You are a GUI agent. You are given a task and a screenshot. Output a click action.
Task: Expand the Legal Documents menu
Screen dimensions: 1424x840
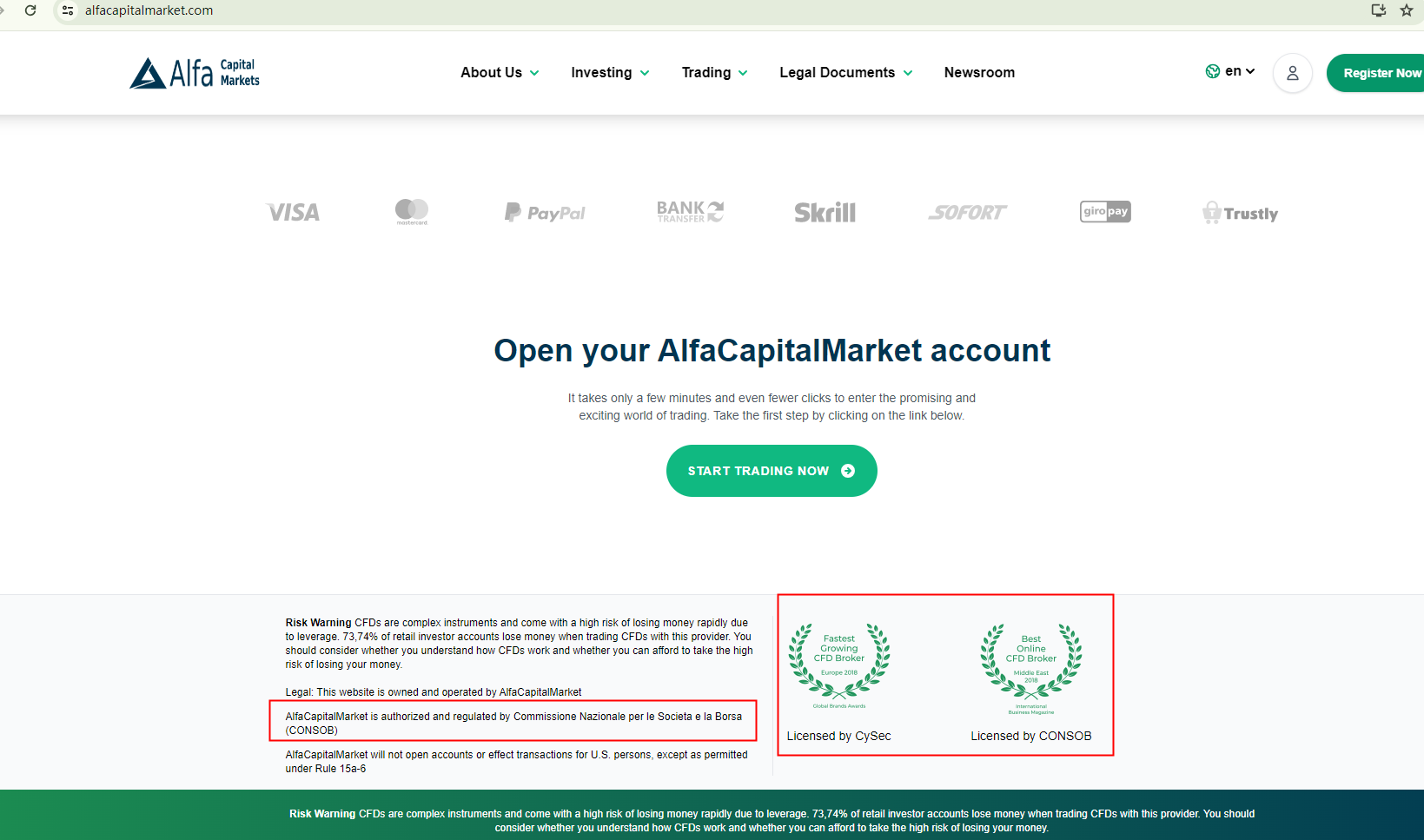[x=845, y=73]
